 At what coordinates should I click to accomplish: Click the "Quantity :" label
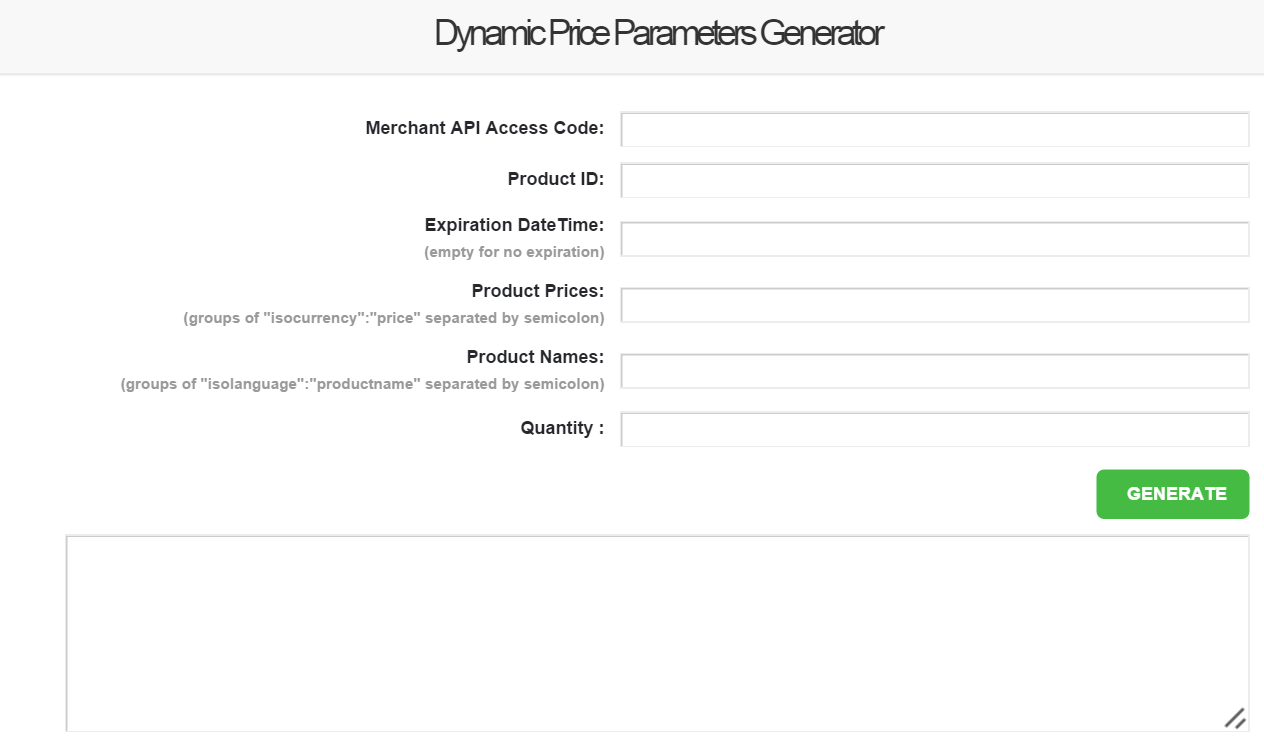pyautogui.click(x=562, y=428)
